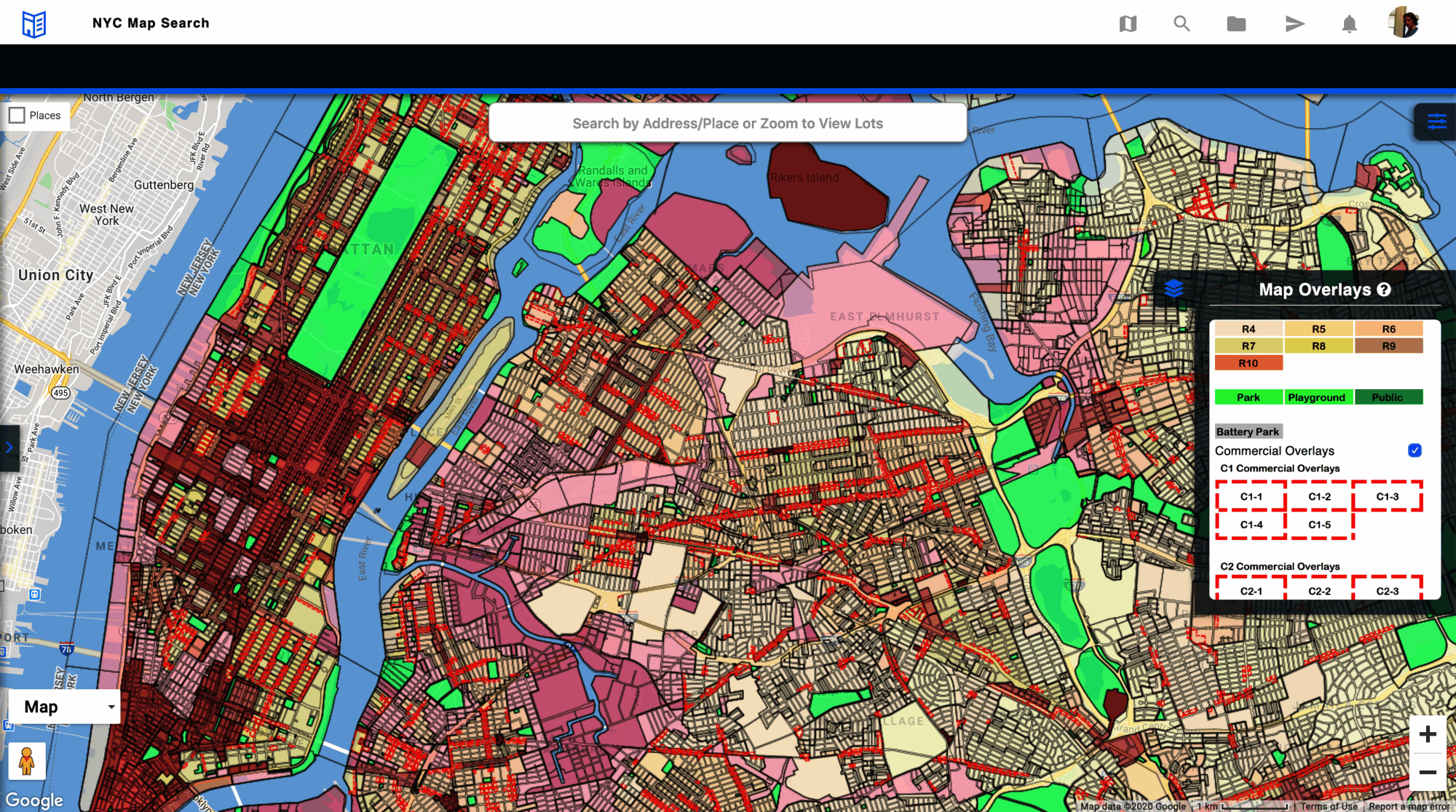Click the address search field
1456x812 pixels.
coord(727,123)
